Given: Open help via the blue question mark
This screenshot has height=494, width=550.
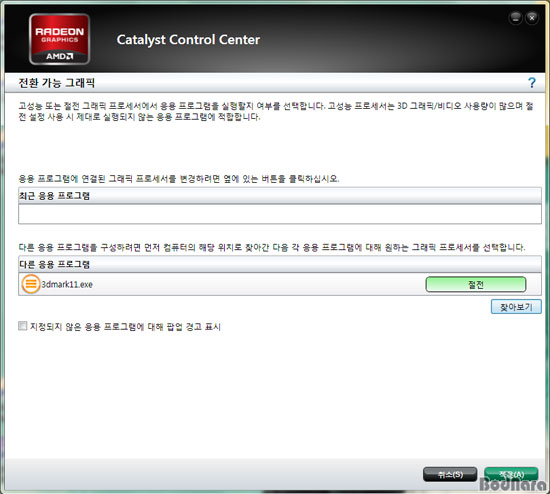Looking at the screenshot, I should [x=532, y=83].
